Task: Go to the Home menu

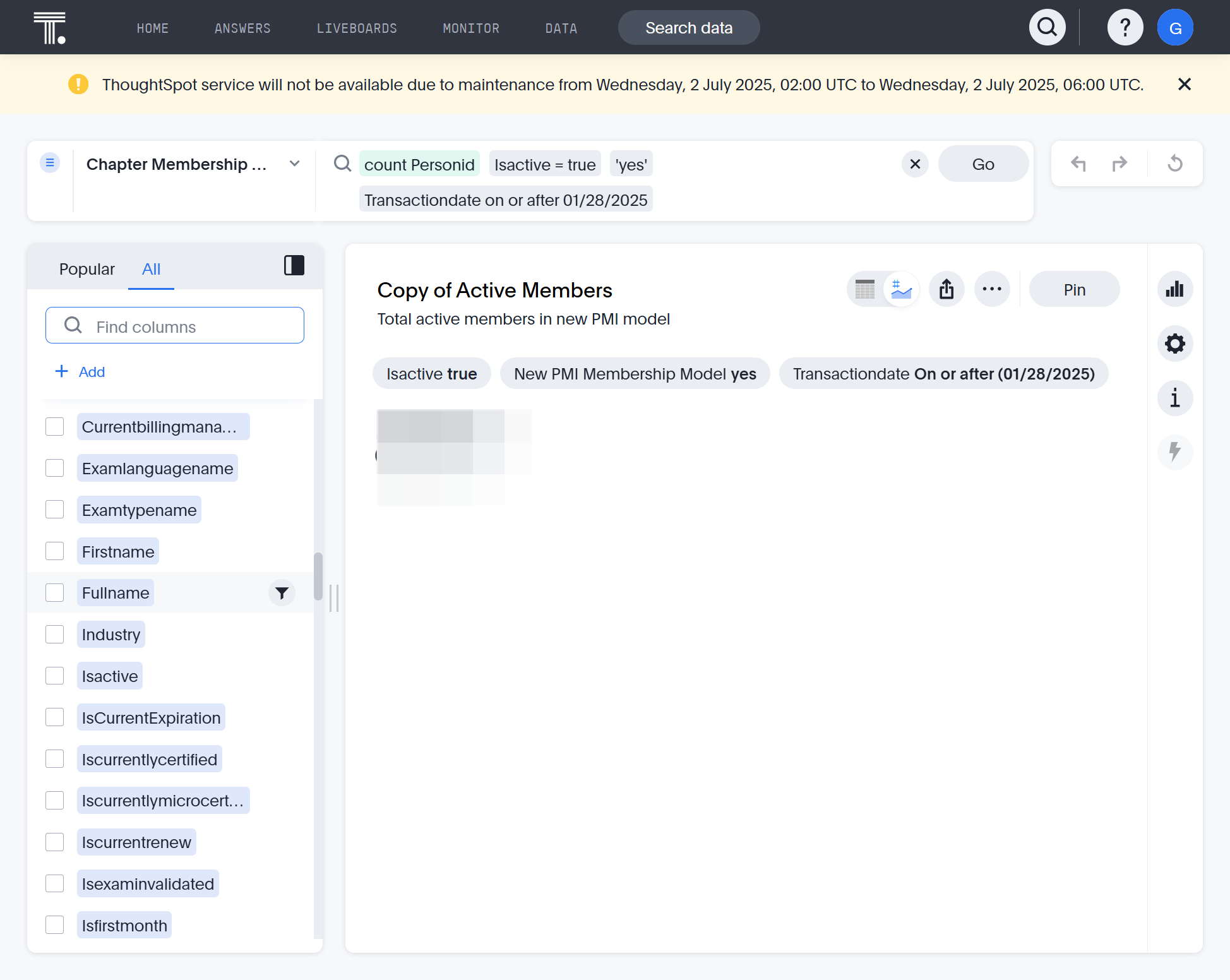Action: (x=153, y=28)
